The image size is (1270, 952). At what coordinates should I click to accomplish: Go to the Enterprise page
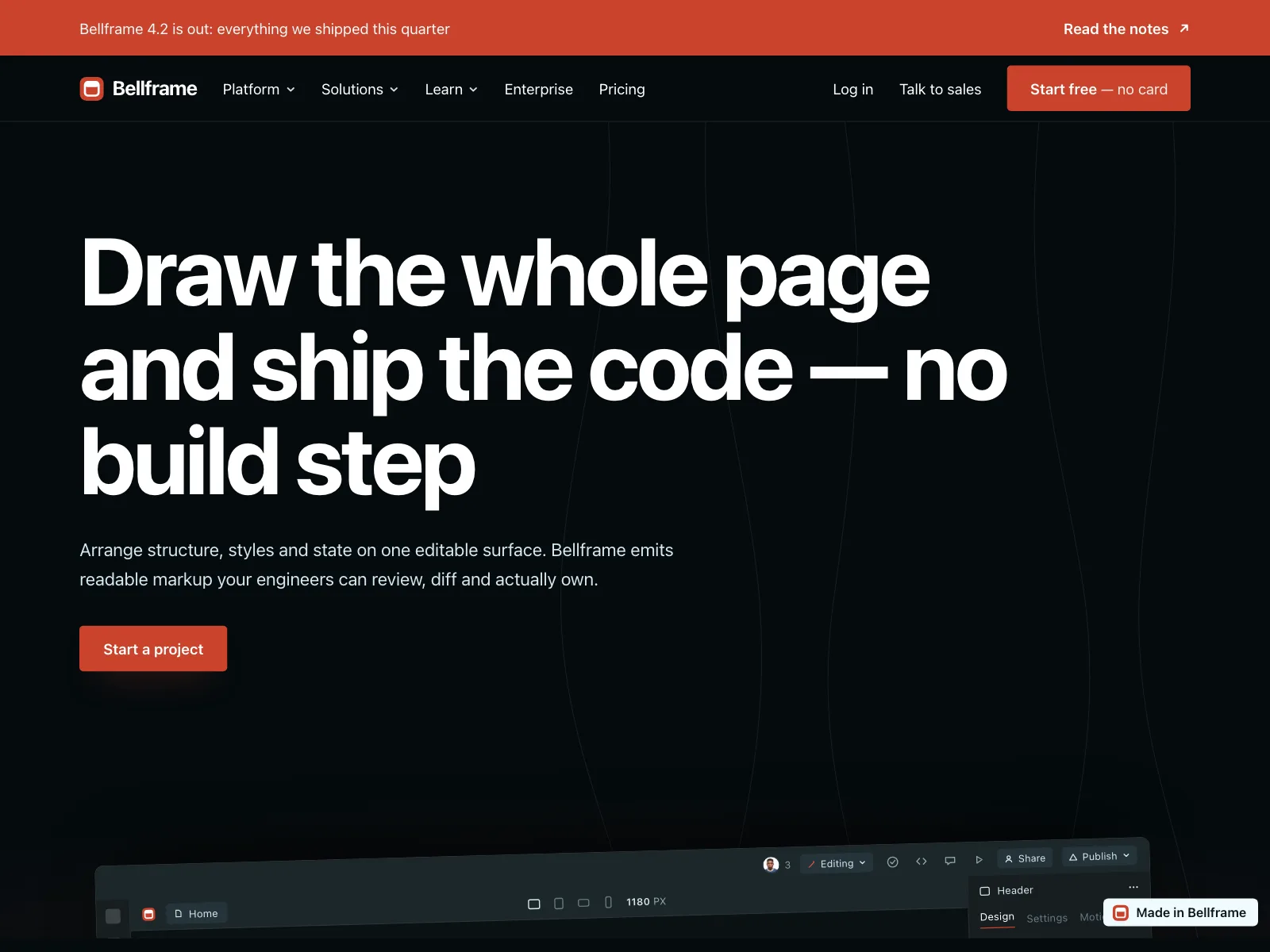(x=538, y=90)
